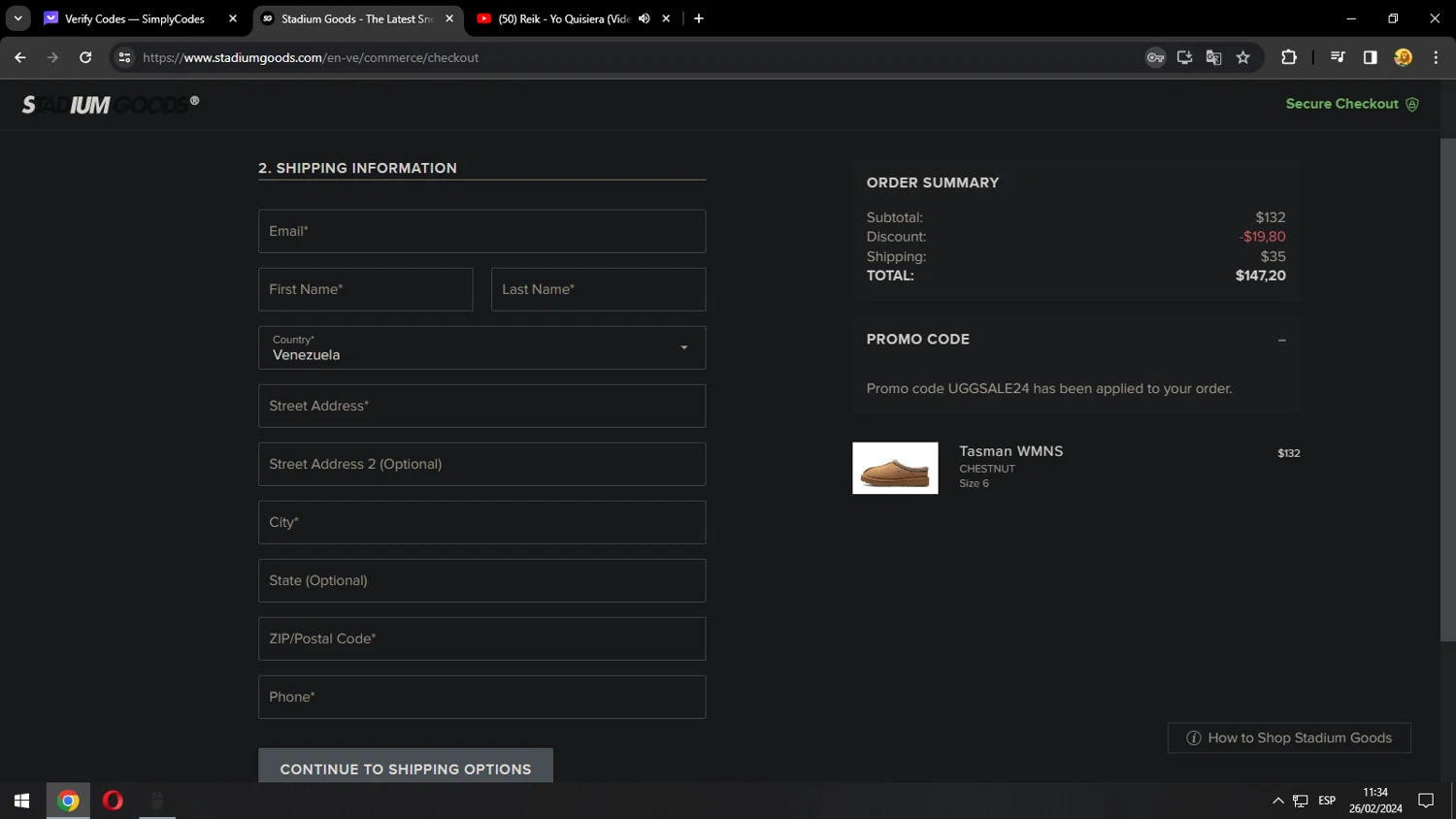Open a new browser tab
The image size is (1456, 819).
[x=699, y=18]
